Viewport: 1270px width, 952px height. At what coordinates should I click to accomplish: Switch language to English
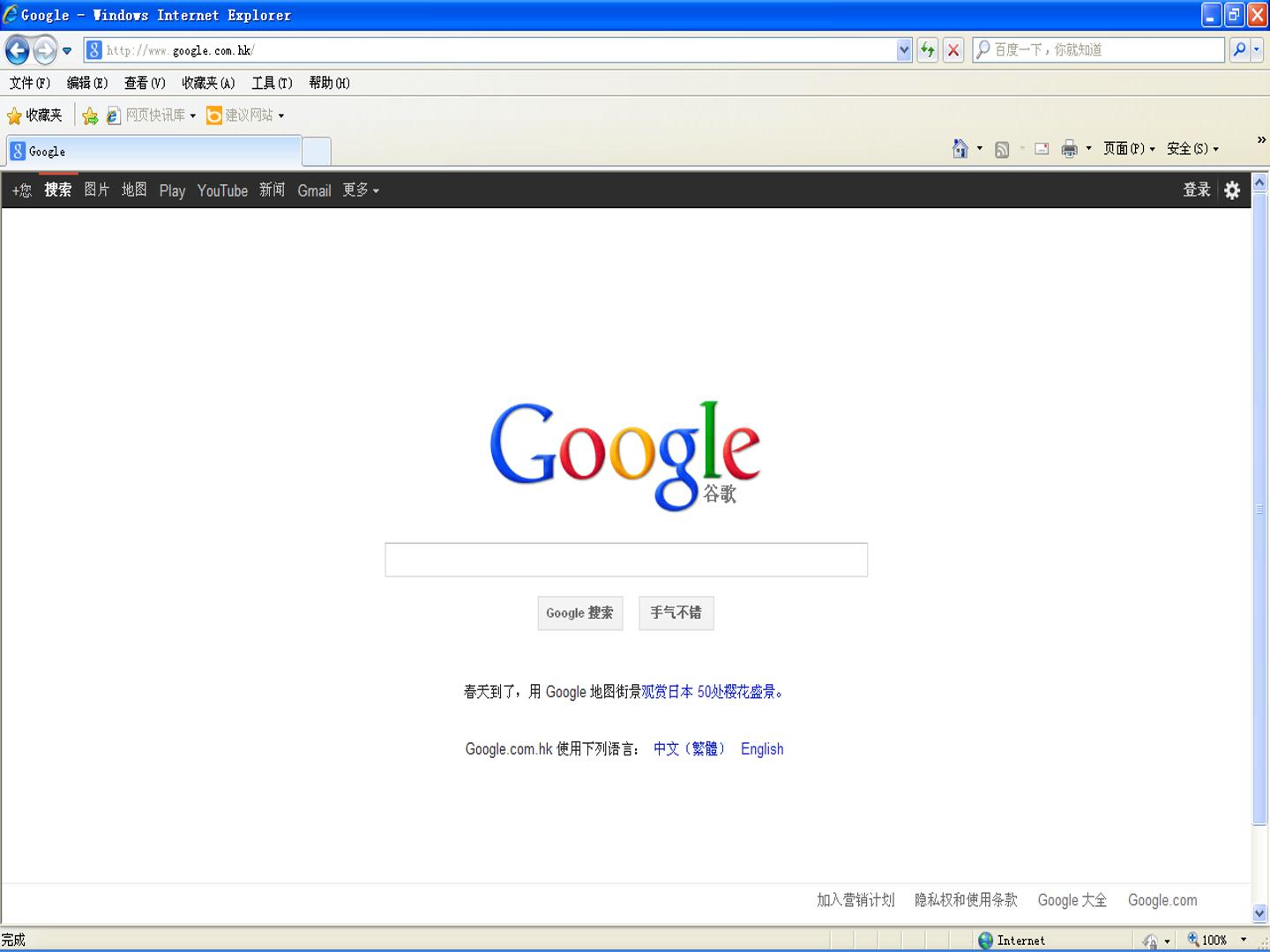pos(762,749)
